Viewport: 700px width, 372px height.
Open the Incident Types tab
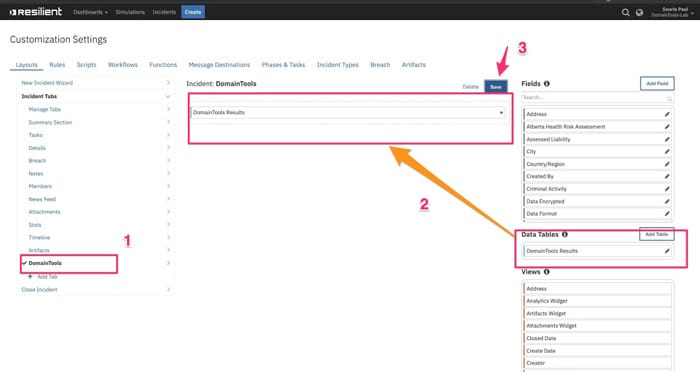[x=338, y=65]
